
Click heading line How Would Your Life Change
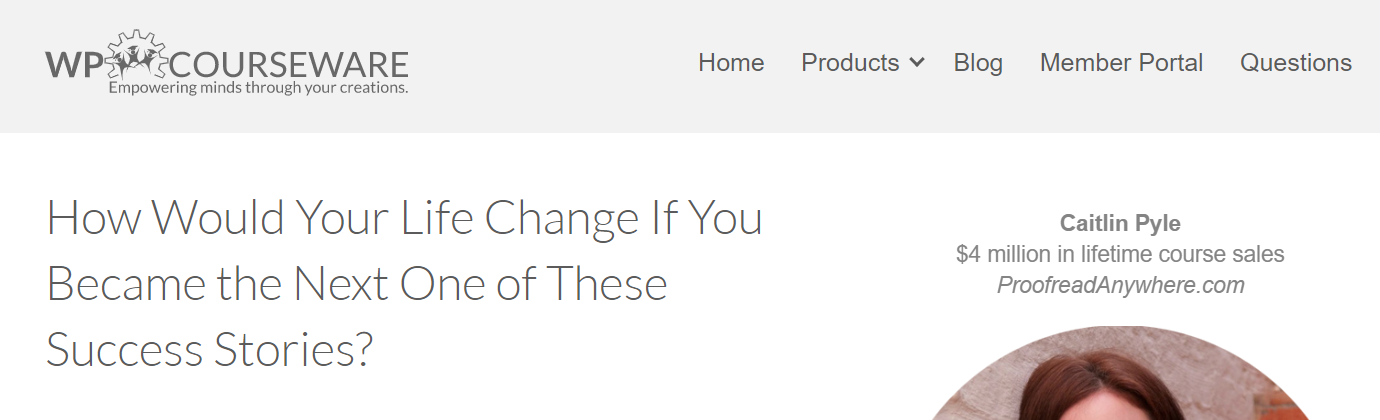pos(404,218)
